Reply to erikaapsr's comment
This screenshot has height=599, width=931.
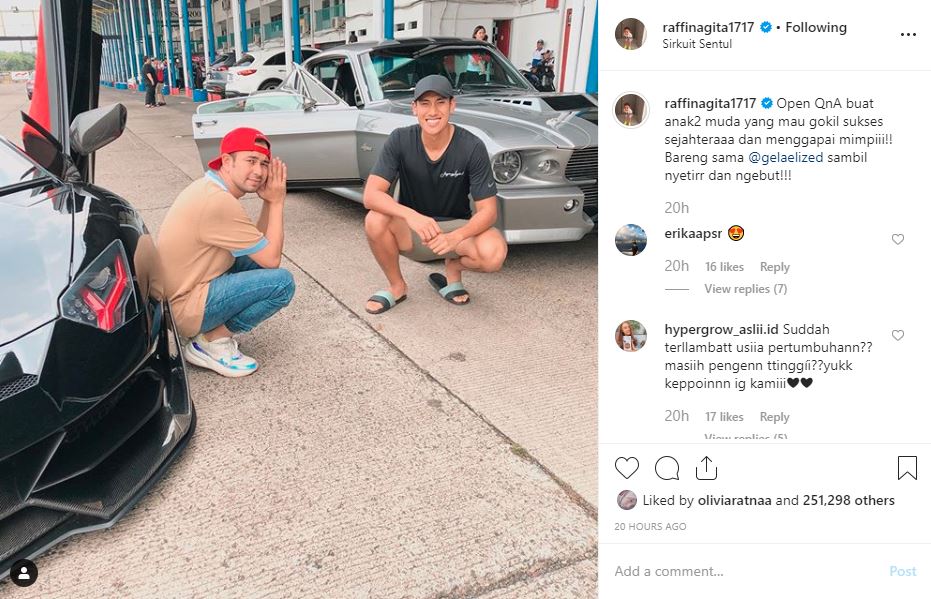point(774,267)
